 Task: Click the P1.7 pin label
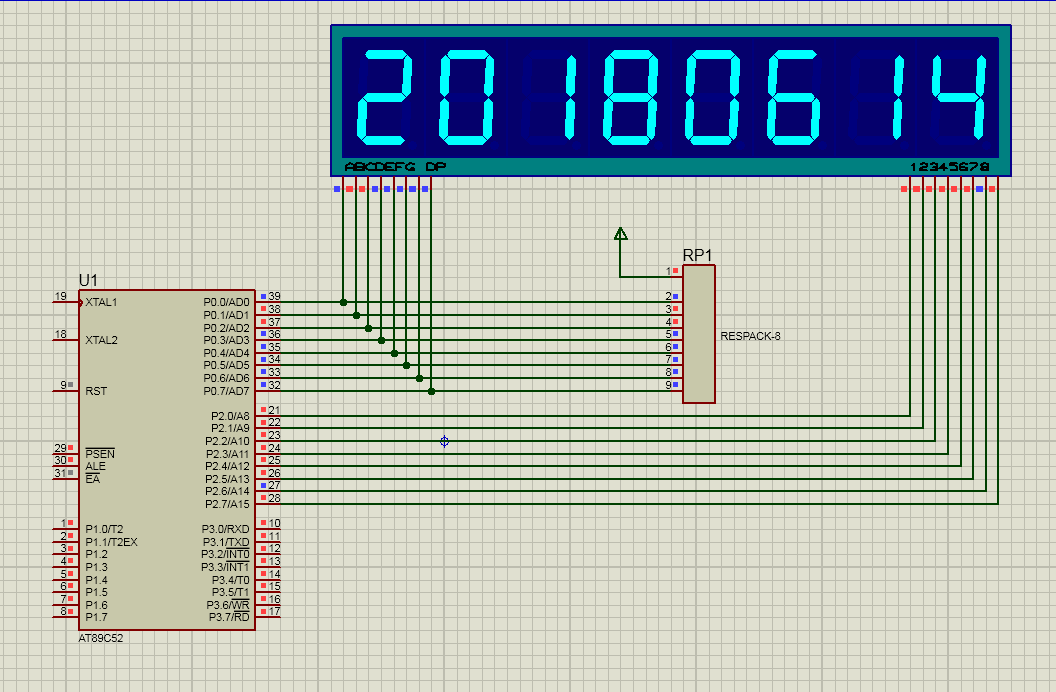pyautogui.click(x=96, y=617)
